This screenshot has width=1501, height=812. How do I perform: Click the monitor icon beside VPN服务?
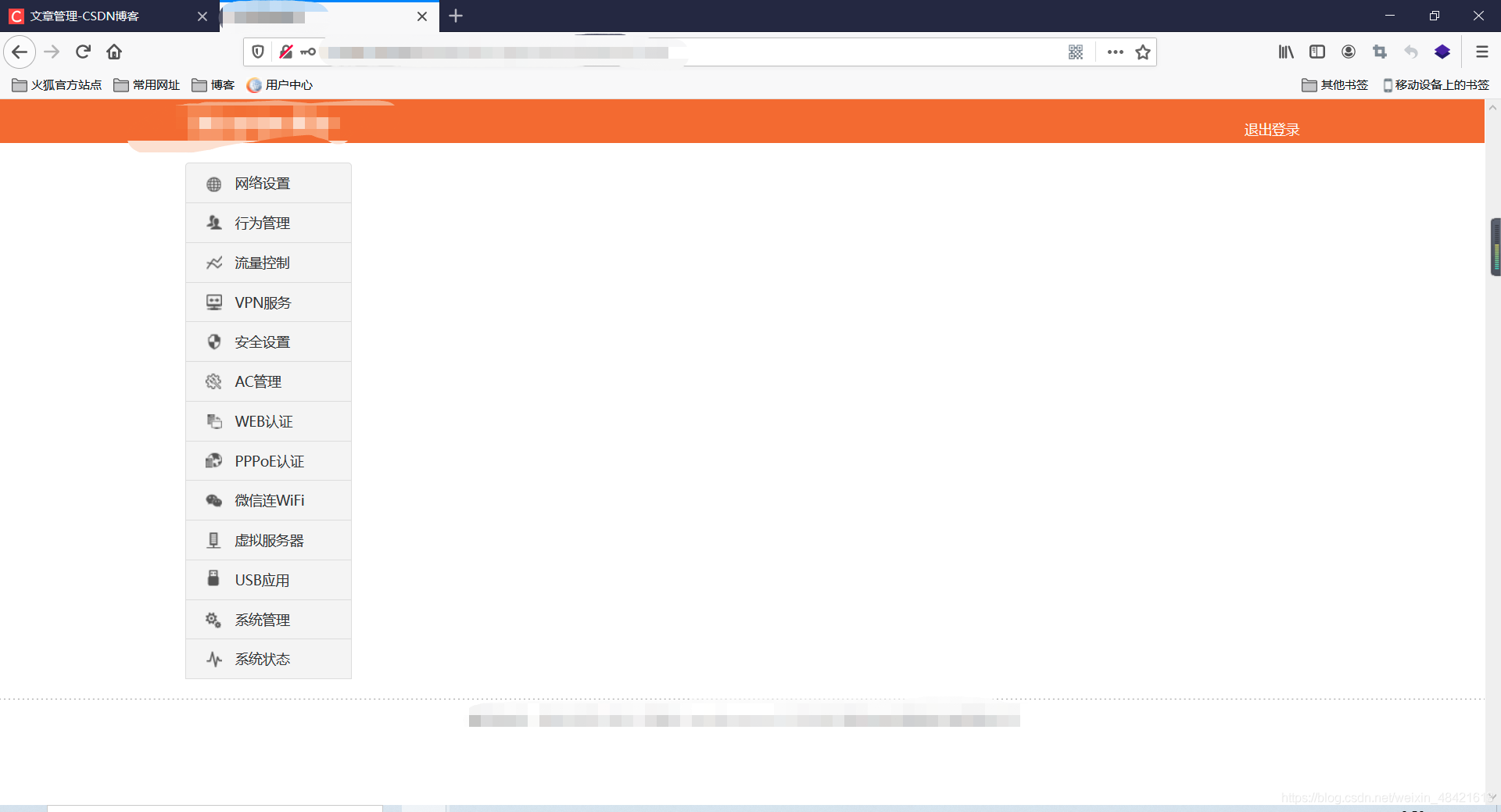tap(214, 302)
